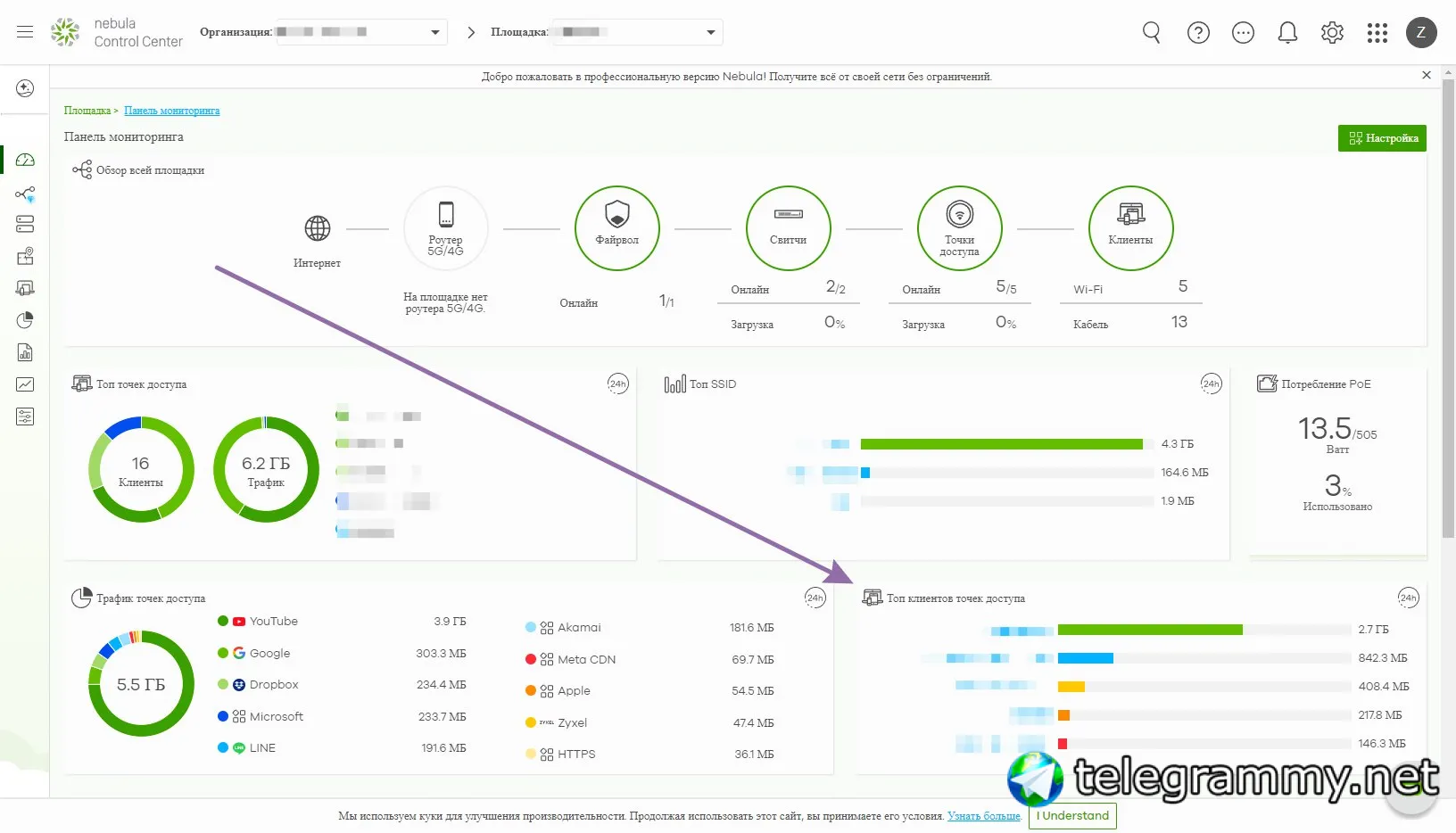The width and height of the screenshot is (1456, 833).
Task: Open the devices list sidebar icon
Action: [x=25, y=224]
